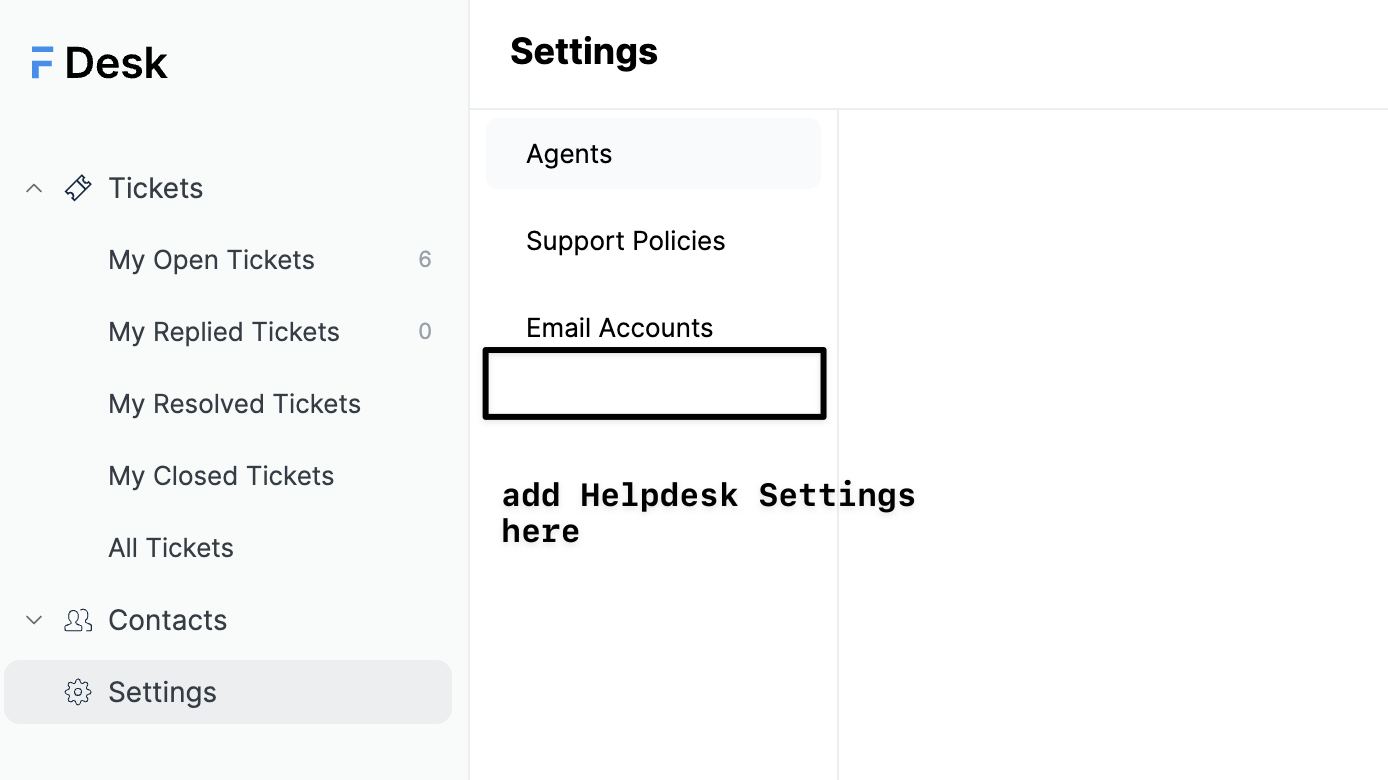Screen dimensions: 1388x780
Task: Click the empty box under Email Accounts
Action: 654,383
